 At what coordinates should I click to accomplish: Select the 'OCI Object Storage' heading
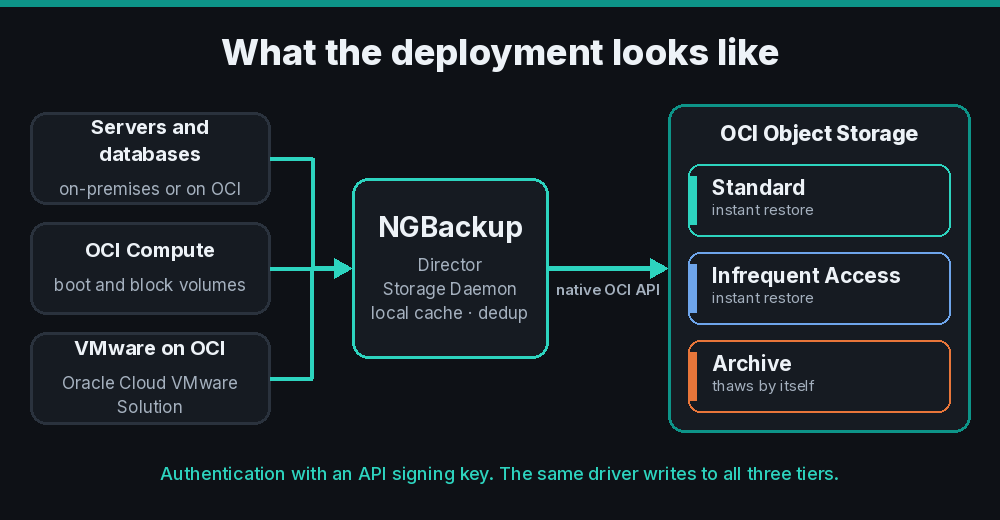pos(819,133)
